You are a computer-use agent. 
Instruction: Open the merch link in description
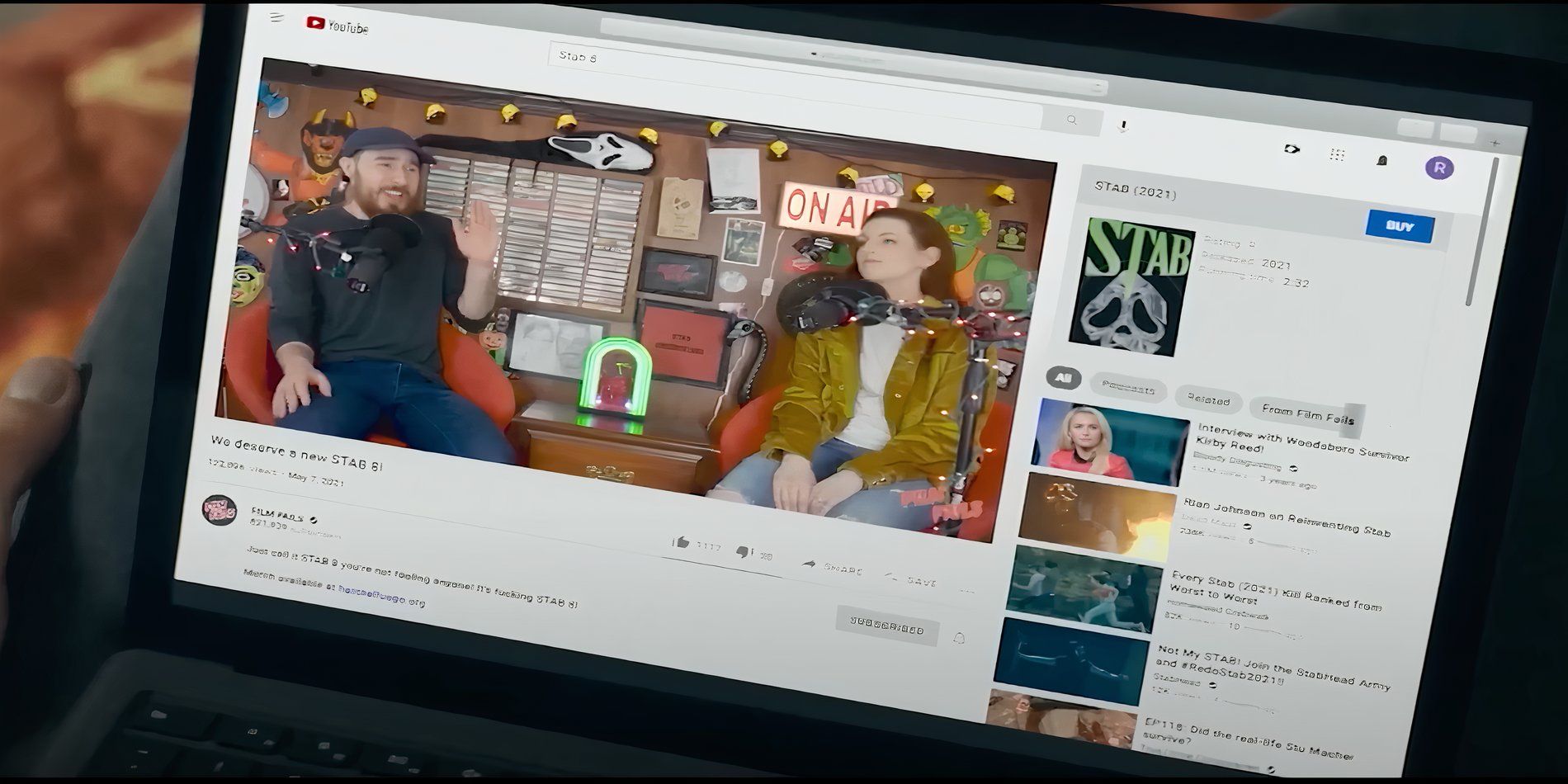[x=382, y=597]
